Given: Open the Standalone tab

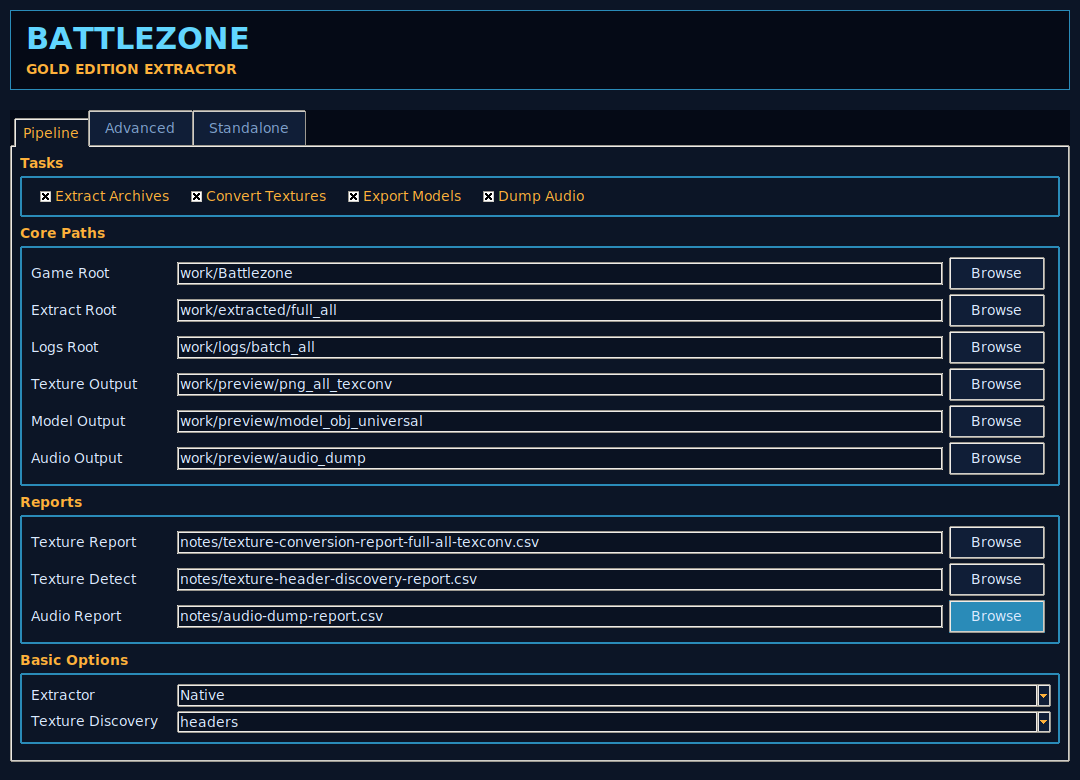Looking at the screenshot, I should pyautogui.click(x=249, y=128).
